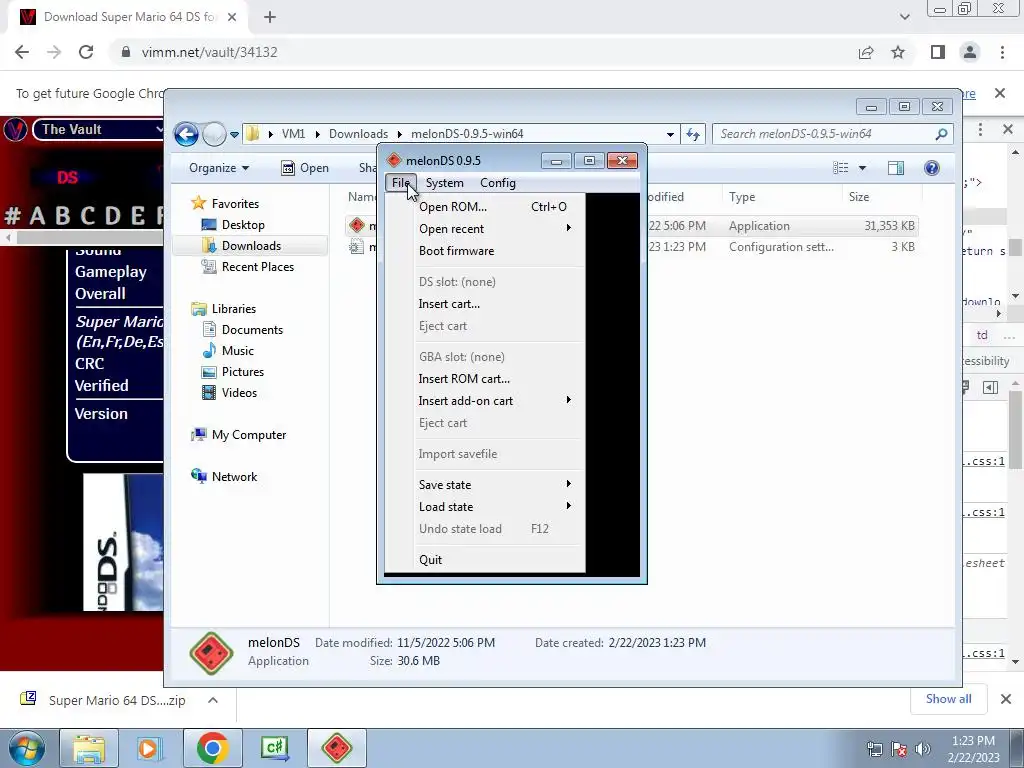Click Open in the Explorer toolbar
1024x768 pixels.
click(305, 168)
